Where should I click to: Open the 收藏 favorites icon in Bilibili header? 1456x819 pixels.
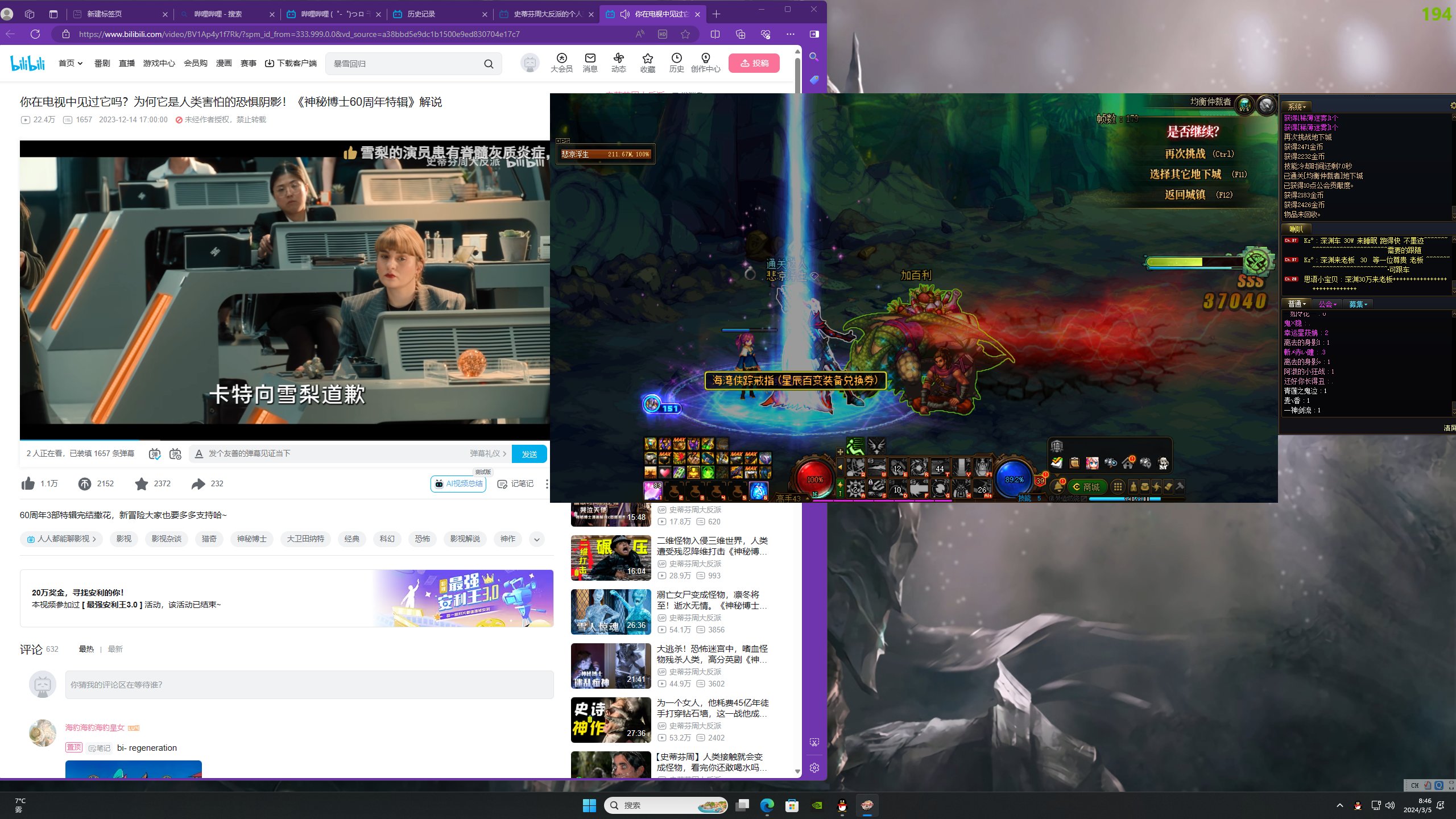tap(647, 63)
